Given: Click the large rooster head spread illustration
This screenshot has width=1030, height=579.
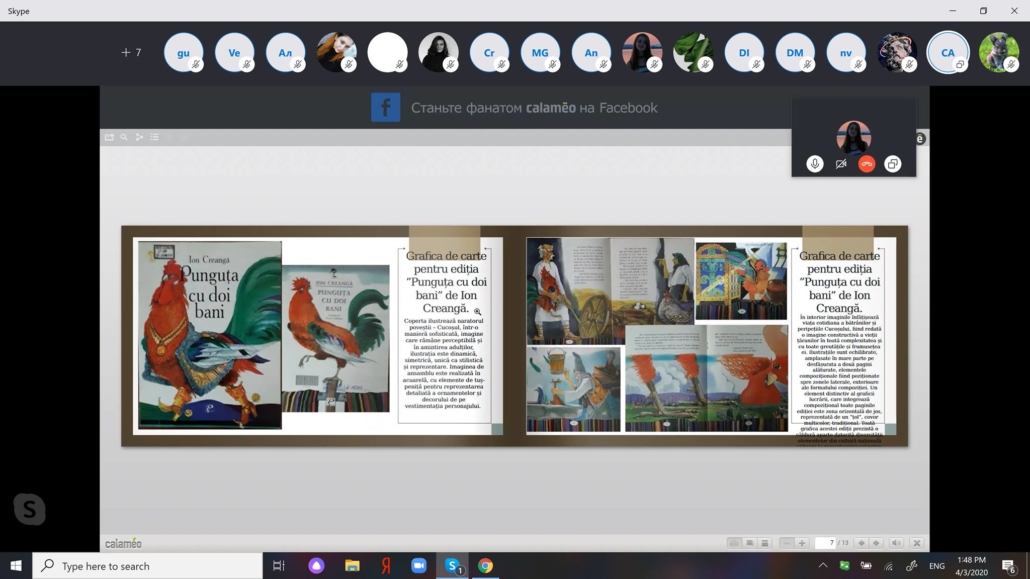Looking at the screenshot, I should click(706, 379).
